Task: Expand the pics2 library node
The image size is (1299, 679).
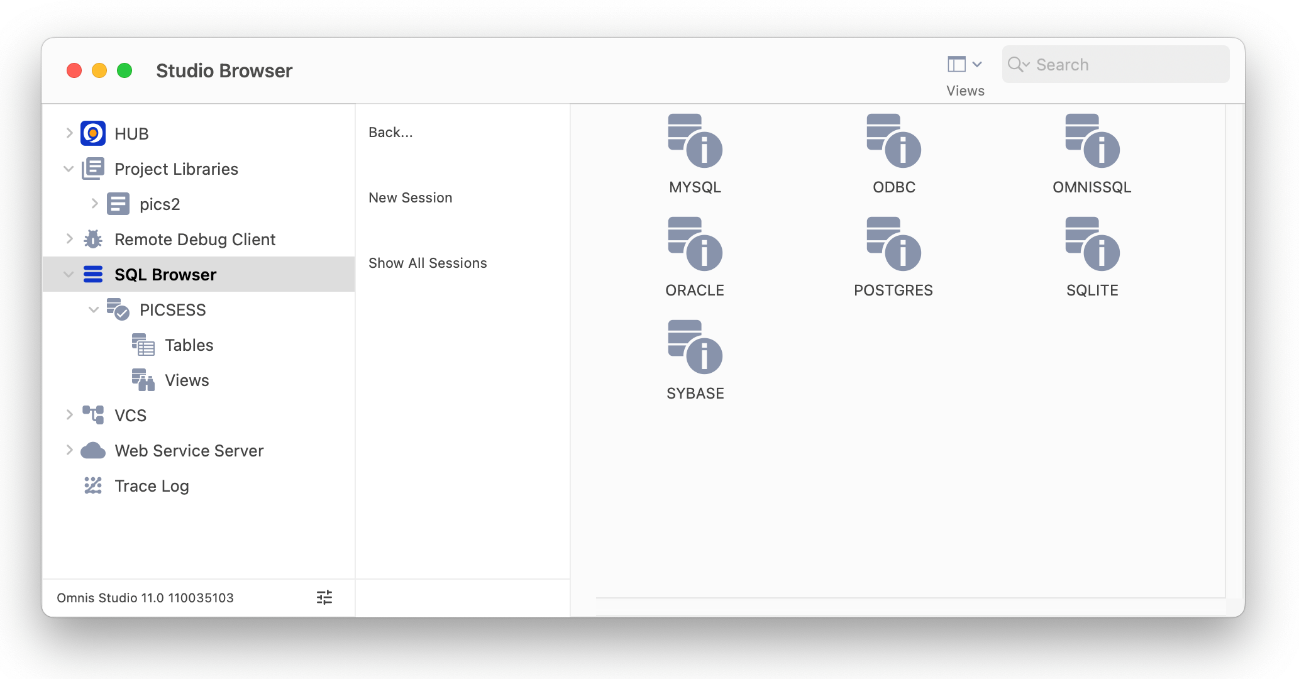Action: tap(94, 204)
